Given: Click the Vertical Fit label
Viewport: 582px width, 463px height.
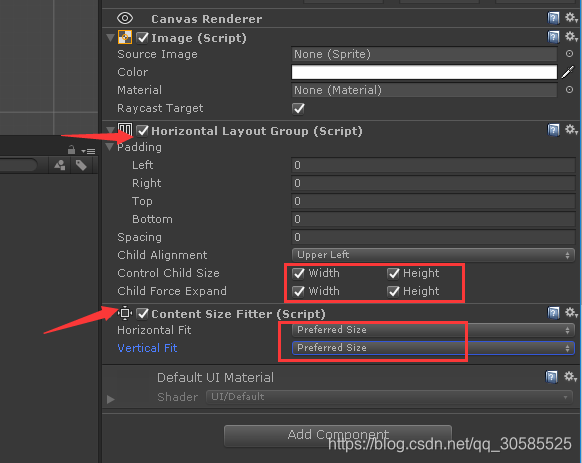Looking at the screenshot, I should tap(147, 348).
